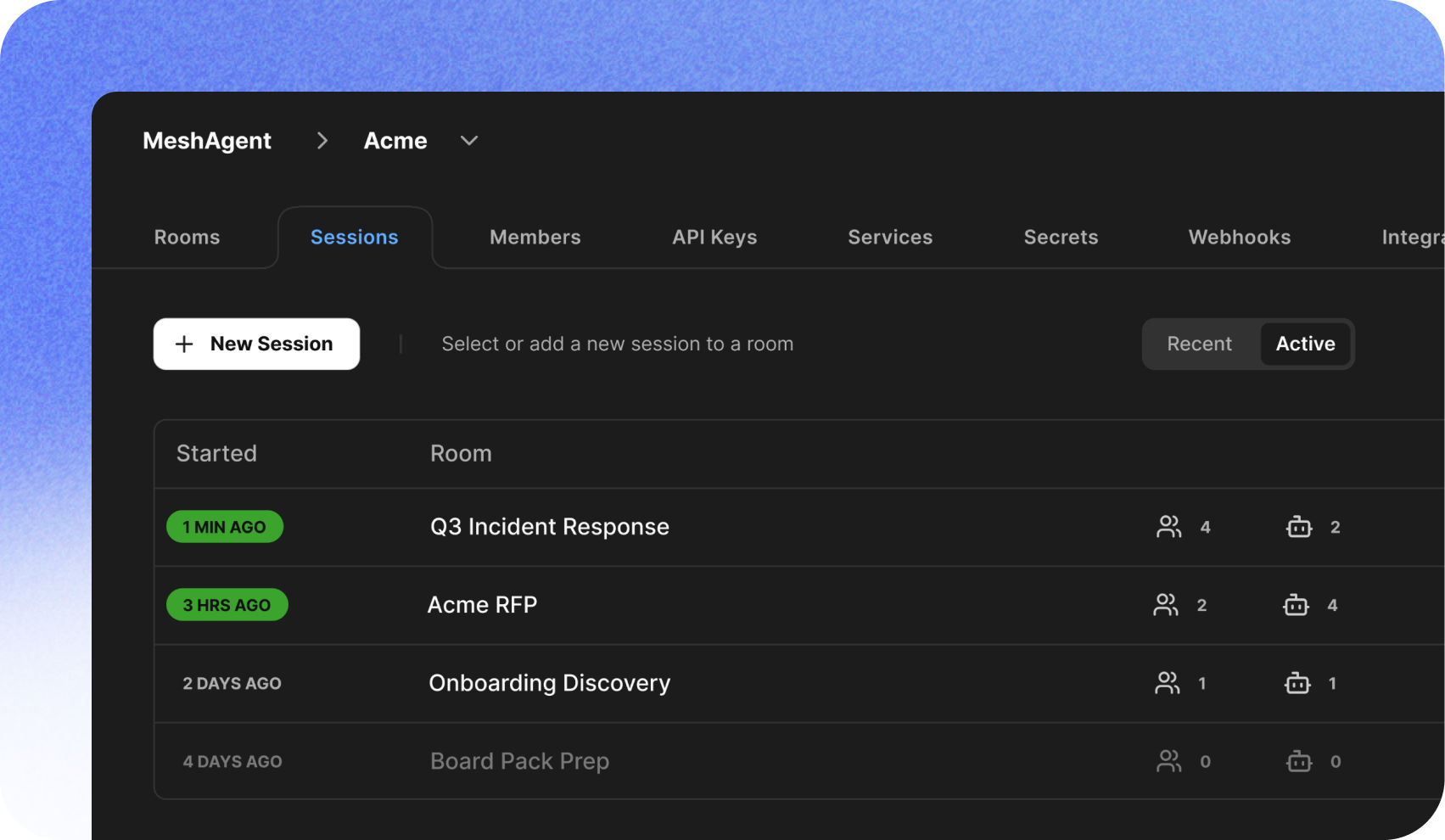Click the Acme breadcrumb name

(x=395, y=141)
